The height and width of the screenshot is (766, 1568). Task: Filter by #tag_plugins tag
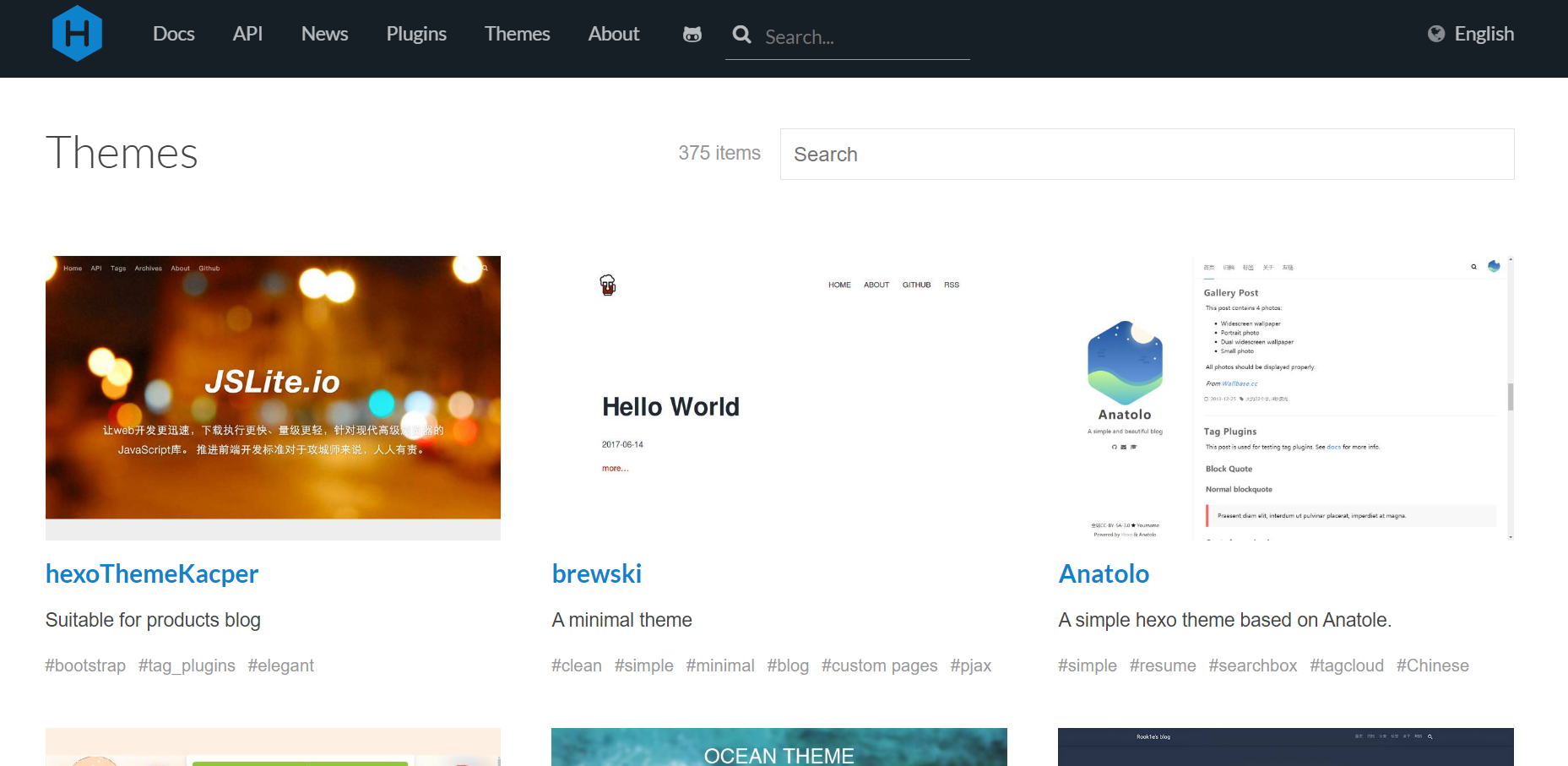[x=187, y=665]
